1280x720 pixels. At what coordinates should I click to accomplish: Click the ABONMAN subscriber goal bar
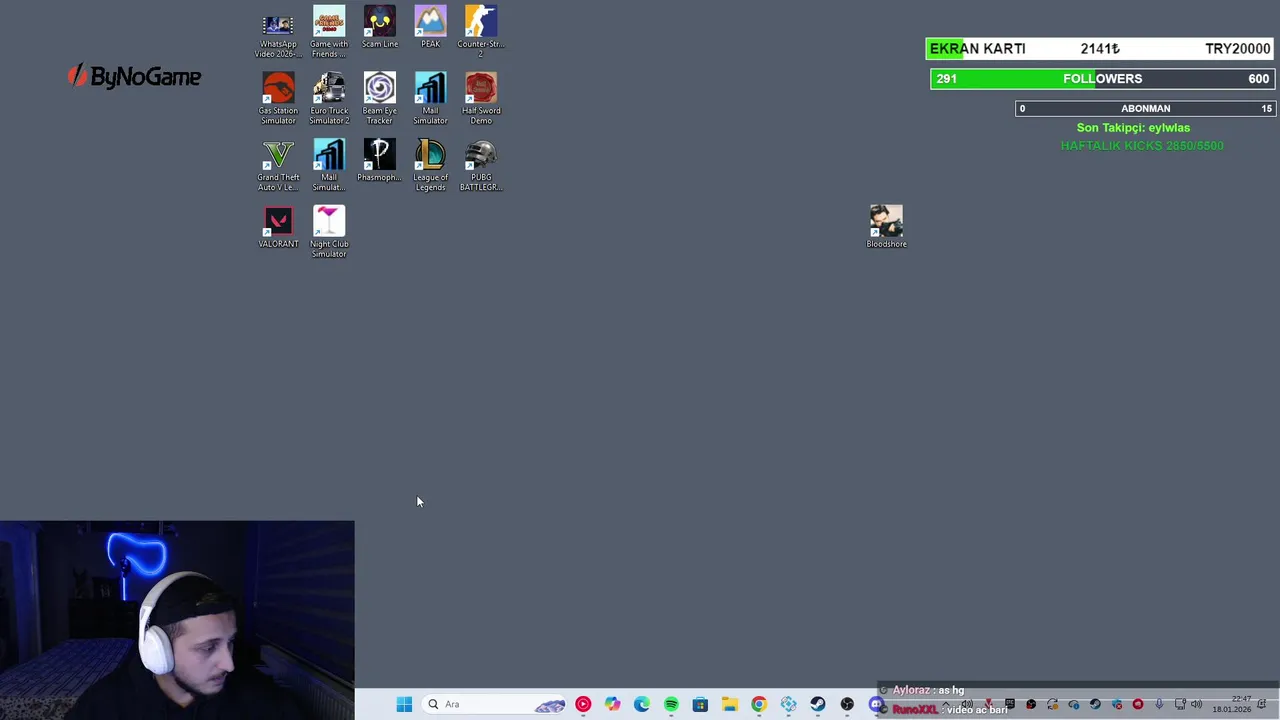click(x=1145, y=108)
